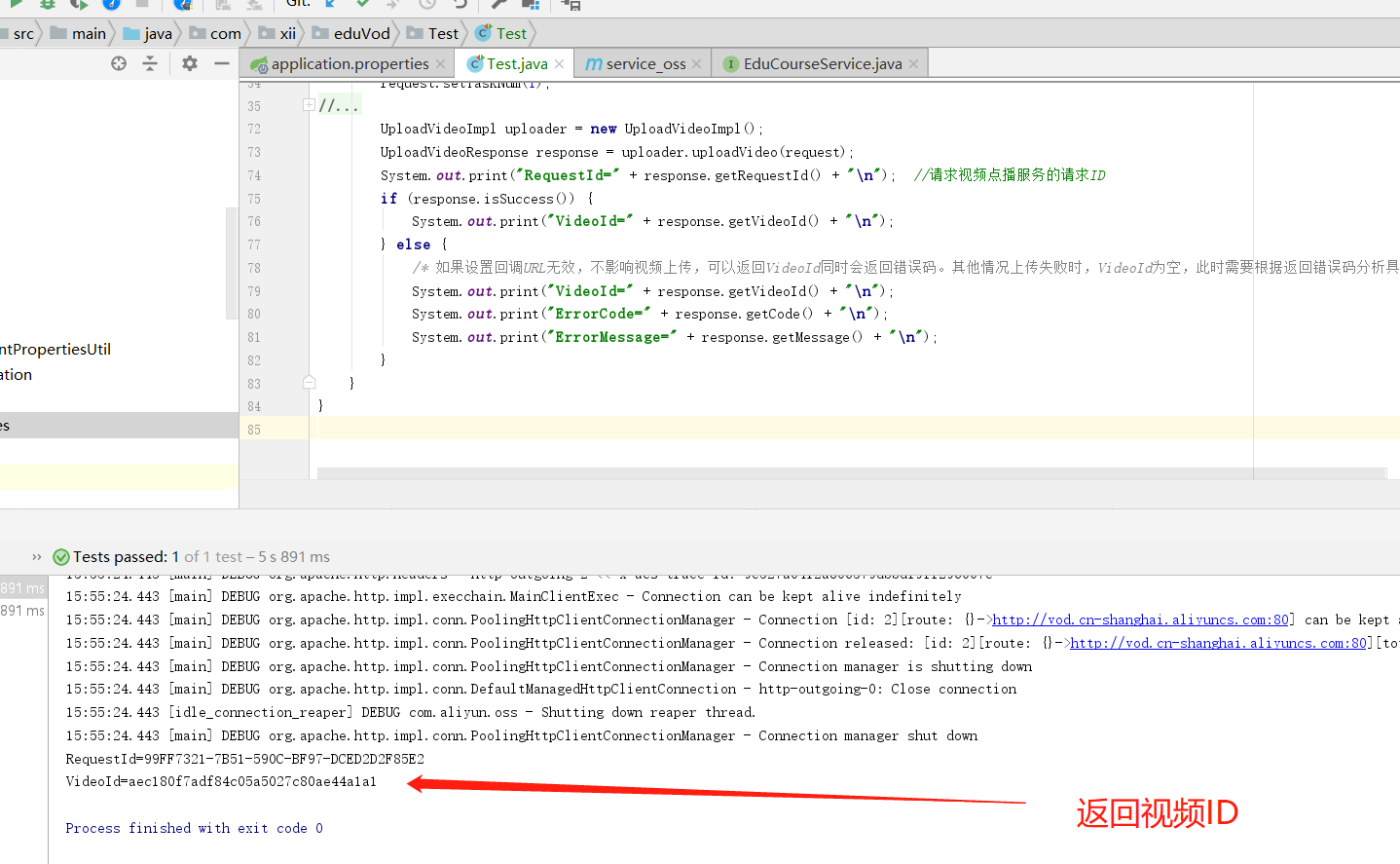1400x864 pixels.
Task: Click 'Connection manager shut down' log line
Action: tap(521, 735)
